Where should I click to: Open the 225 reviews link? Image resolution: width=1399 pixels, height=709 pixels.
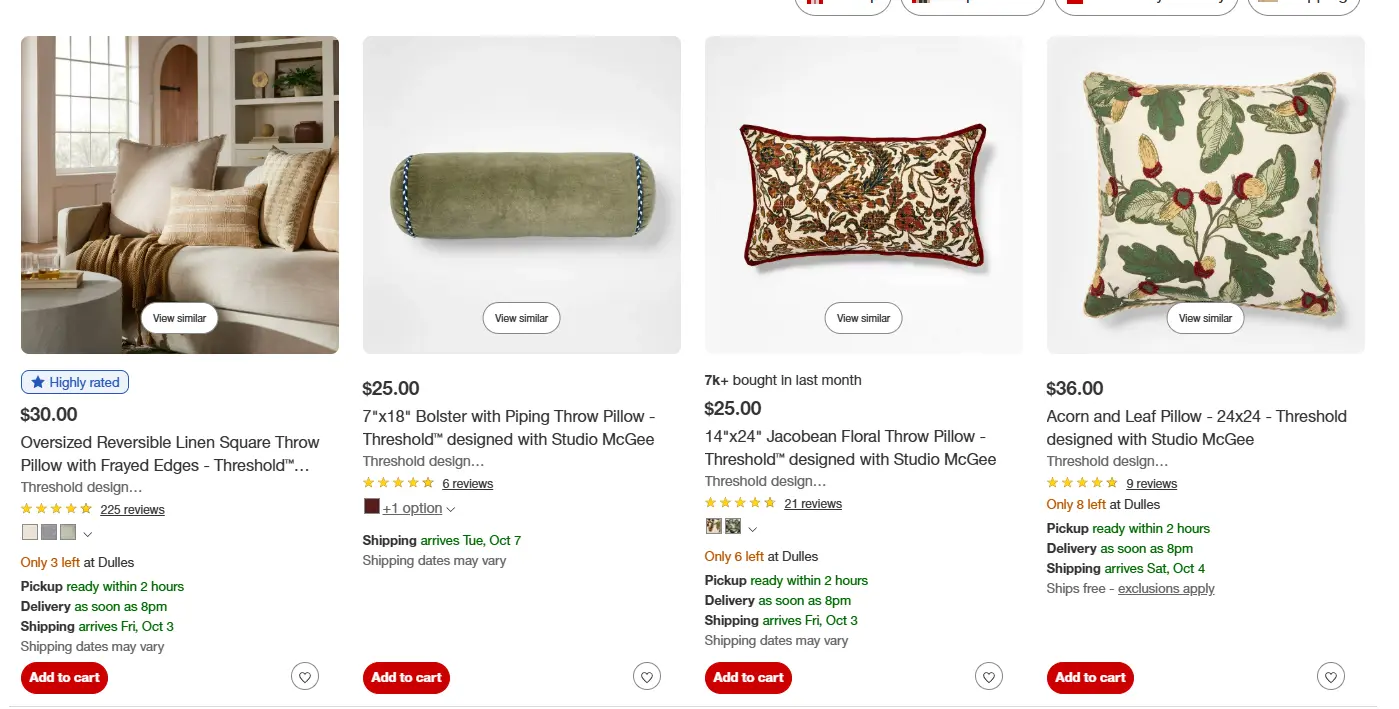[132, 509]
